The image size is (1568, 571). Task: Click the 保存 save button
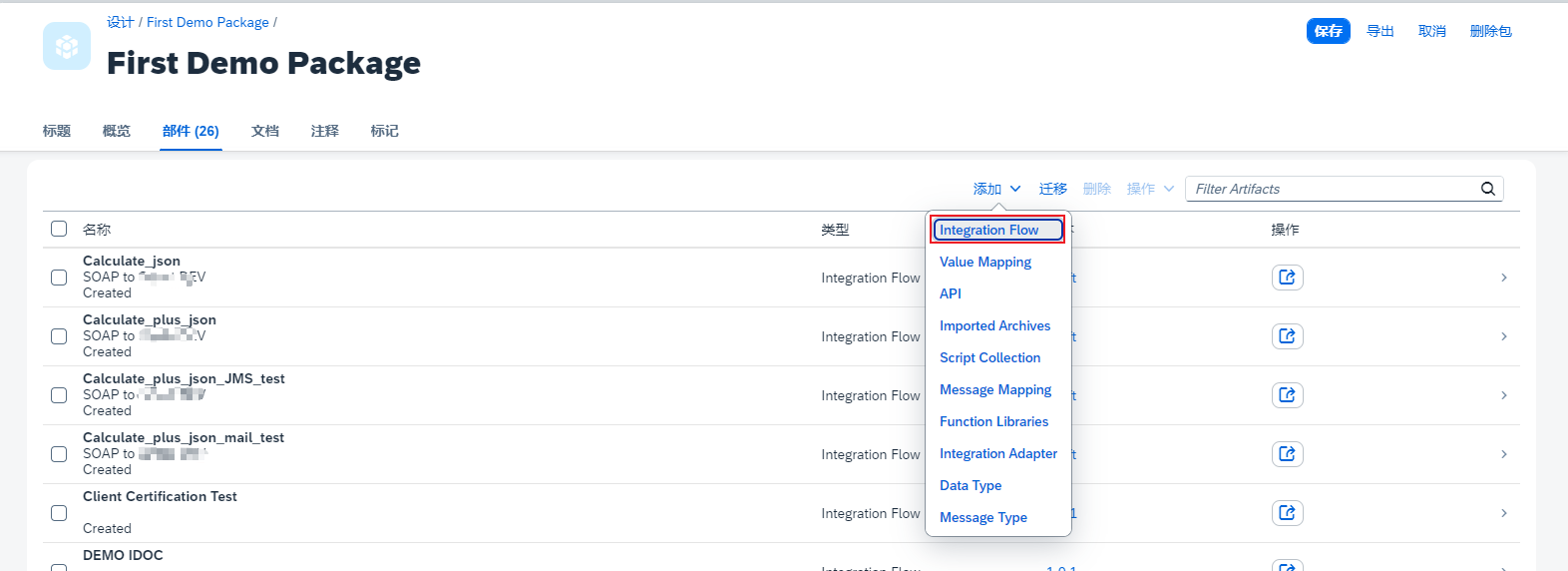pyautogui.click(x=1328, y=31)
